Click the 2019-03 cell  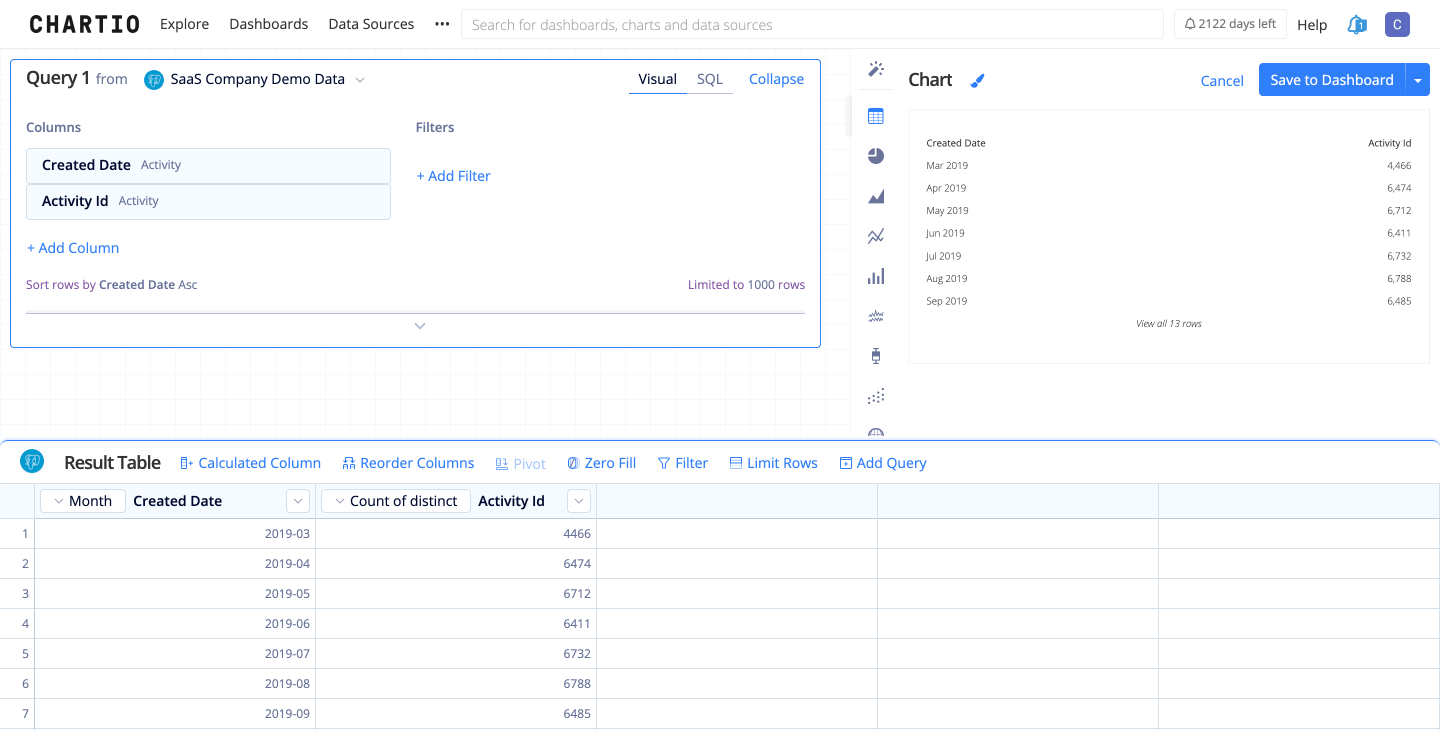(175, 534)
